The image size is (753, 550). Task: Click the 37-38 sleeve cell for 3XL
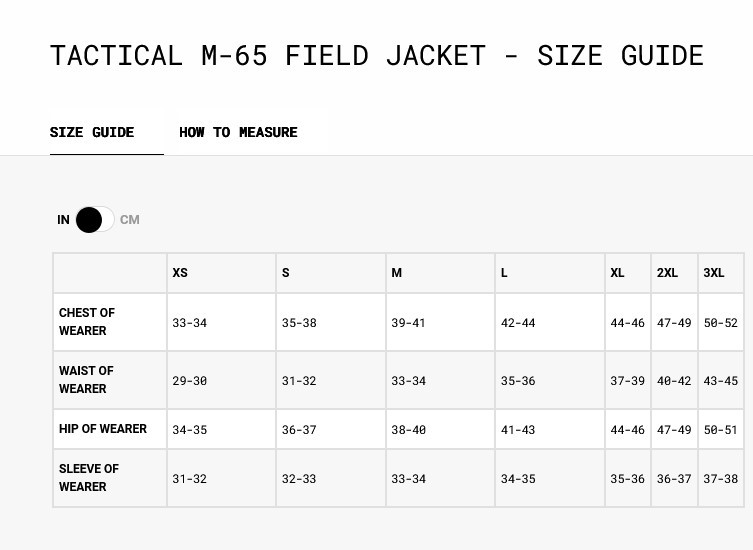pos(720,479)
